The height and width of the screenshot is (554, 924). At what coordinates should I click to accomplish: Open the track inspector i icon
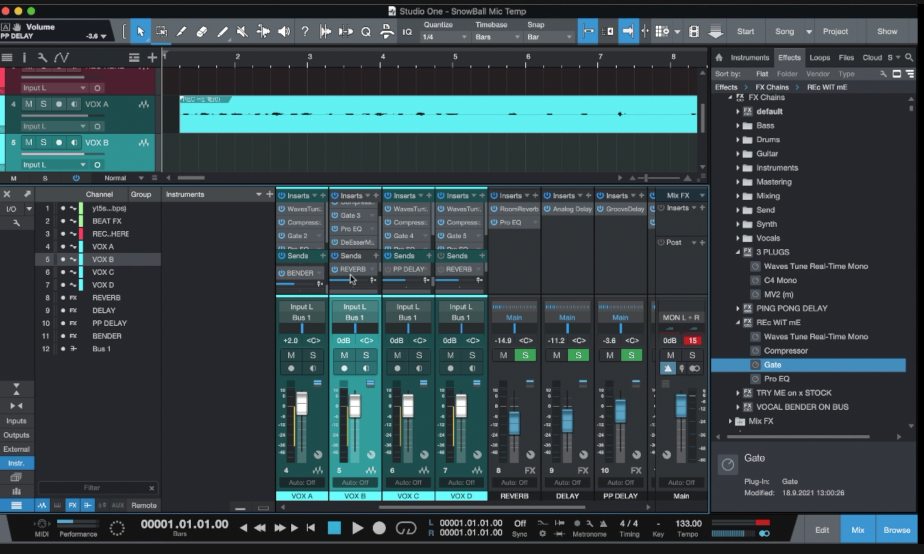(24, 57)
